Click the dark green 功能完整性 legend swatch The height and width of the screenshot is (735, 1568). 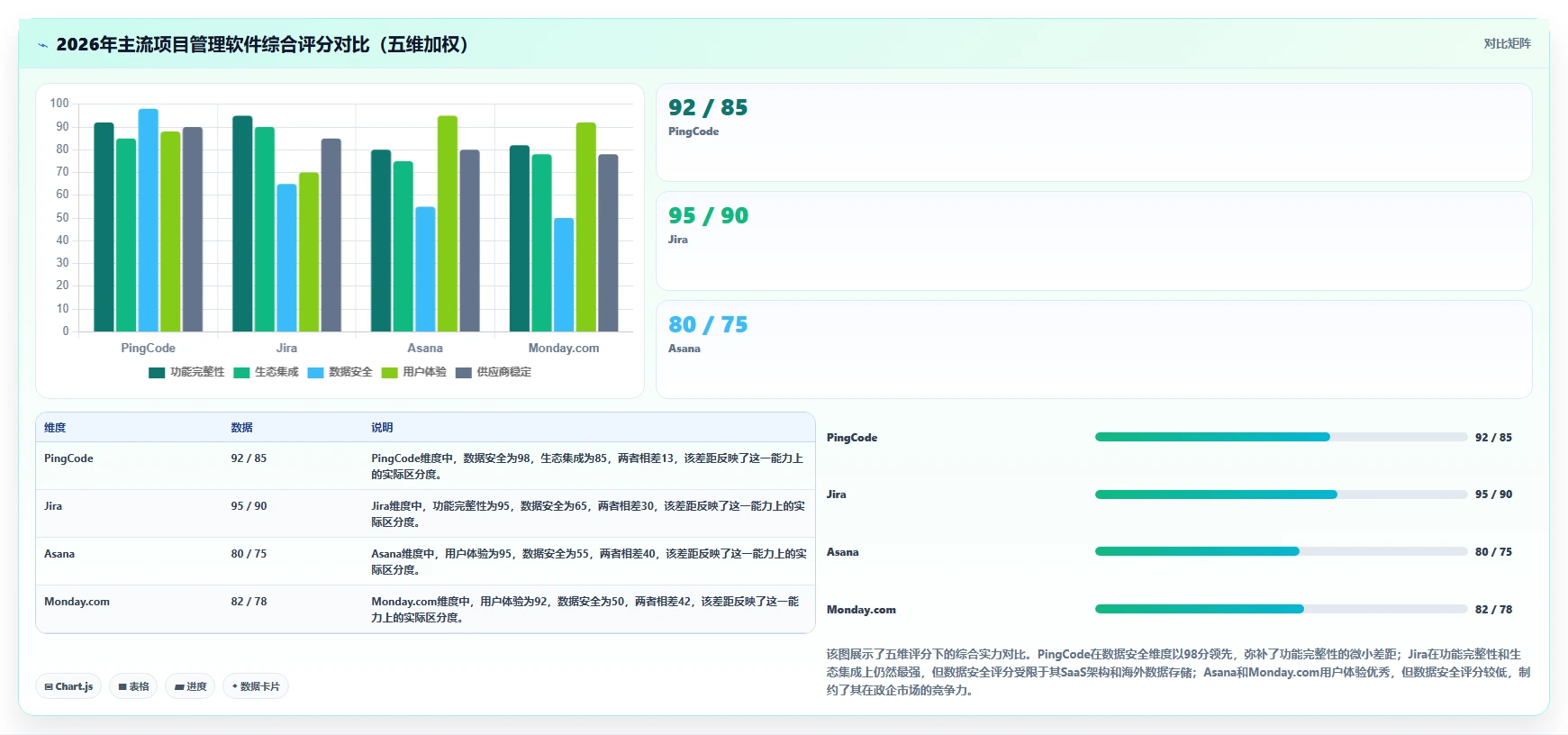pyautogui.click(x=157, y=373)
